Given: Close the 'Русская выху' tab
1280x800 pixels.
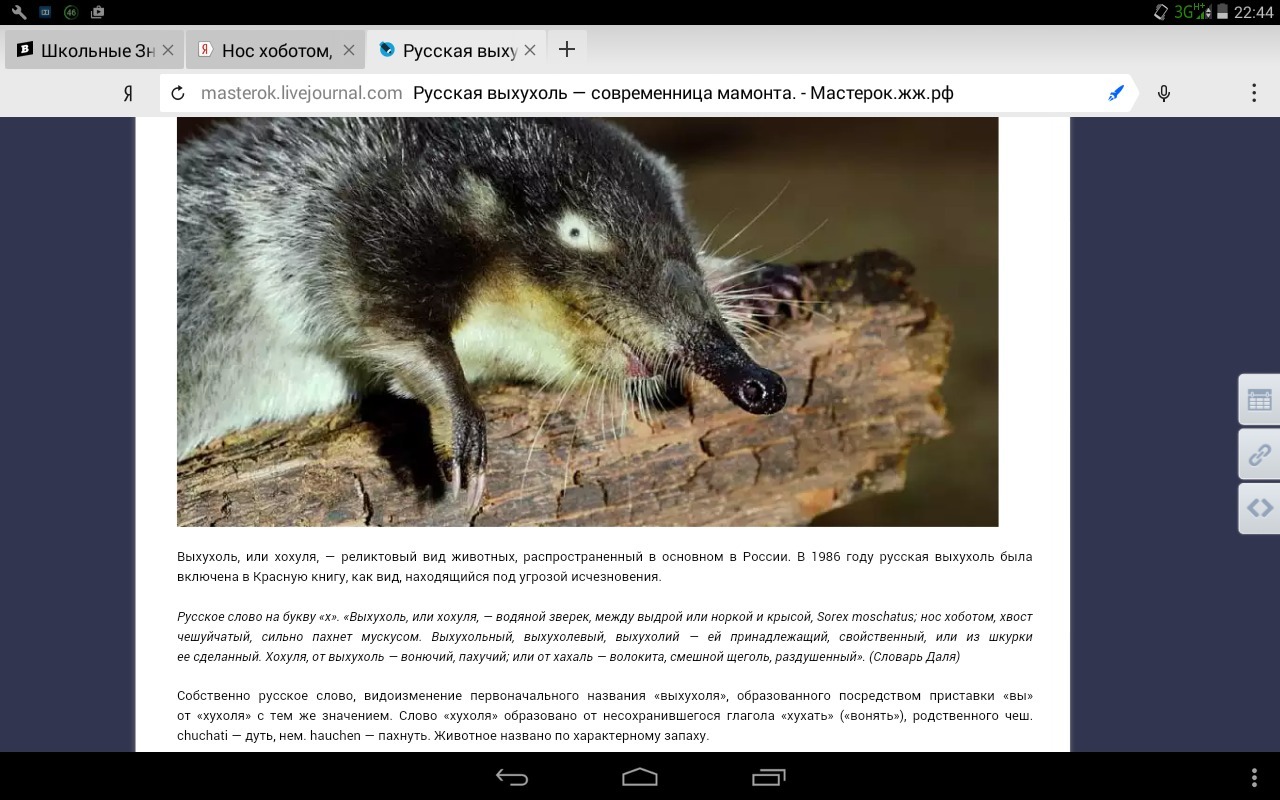Looking at the screenshot, I should pos(530,50).
